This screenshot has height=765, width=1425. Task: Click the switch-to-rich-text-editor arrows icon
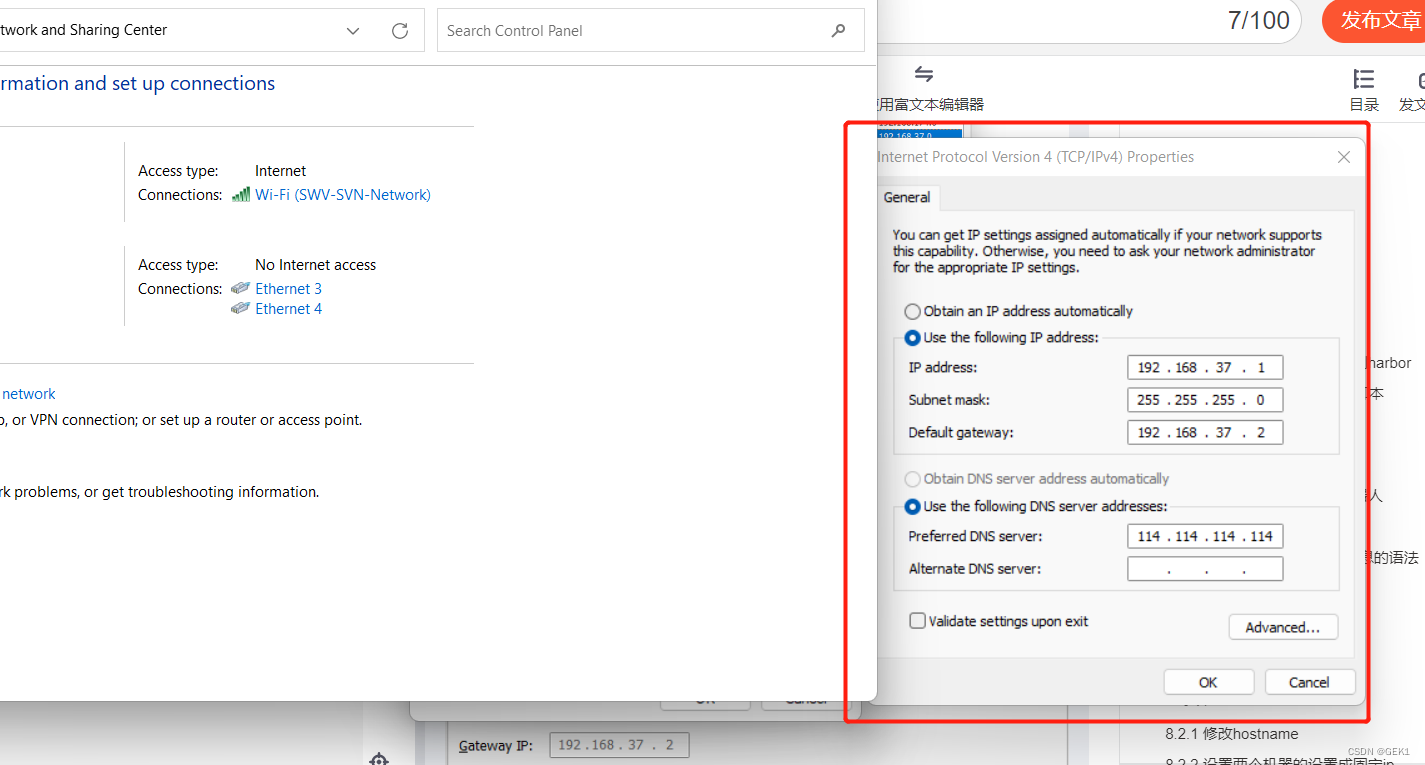coord(924,75)
